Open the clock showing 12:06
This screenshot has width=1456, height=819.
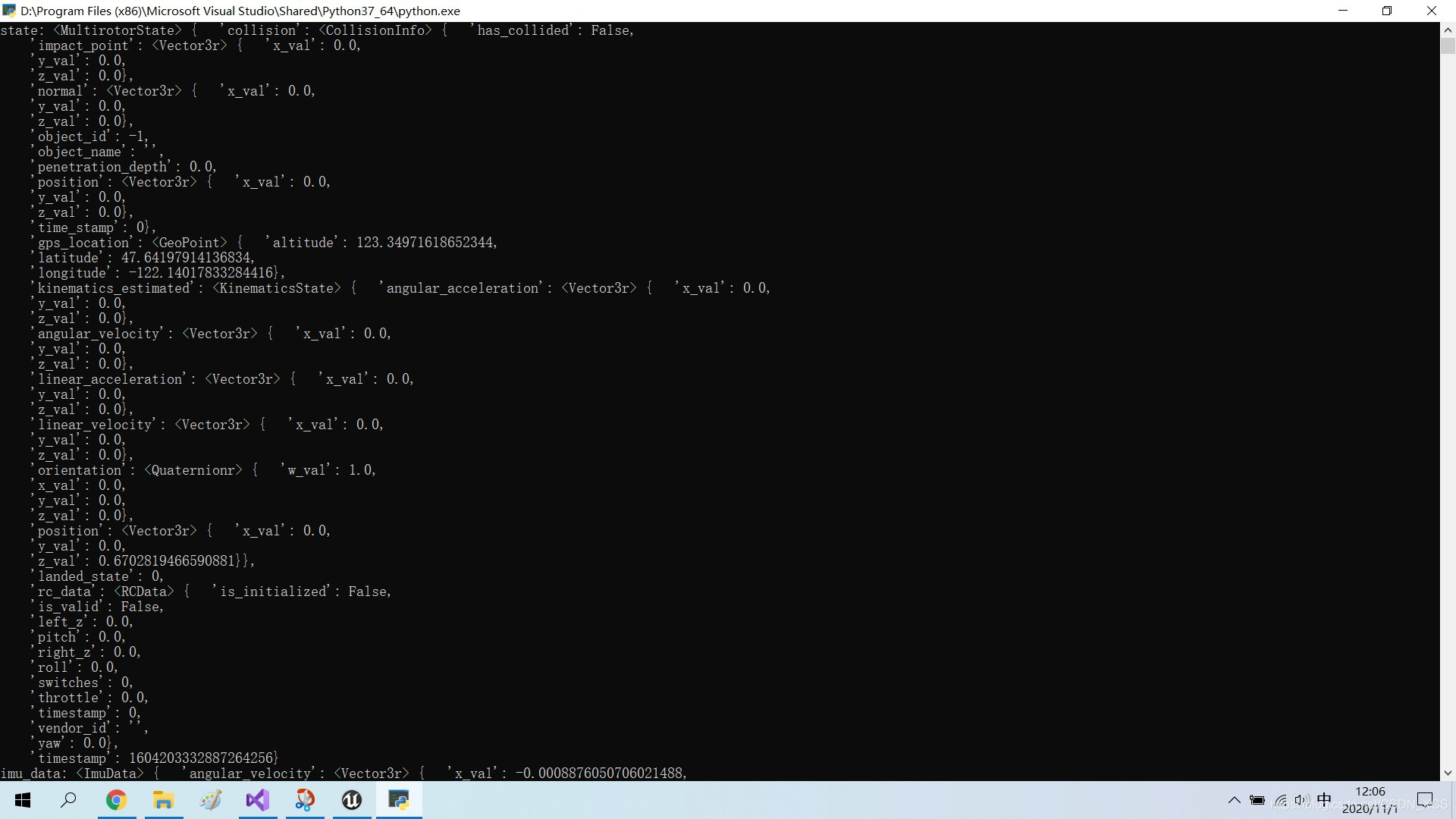point(1370,792)
